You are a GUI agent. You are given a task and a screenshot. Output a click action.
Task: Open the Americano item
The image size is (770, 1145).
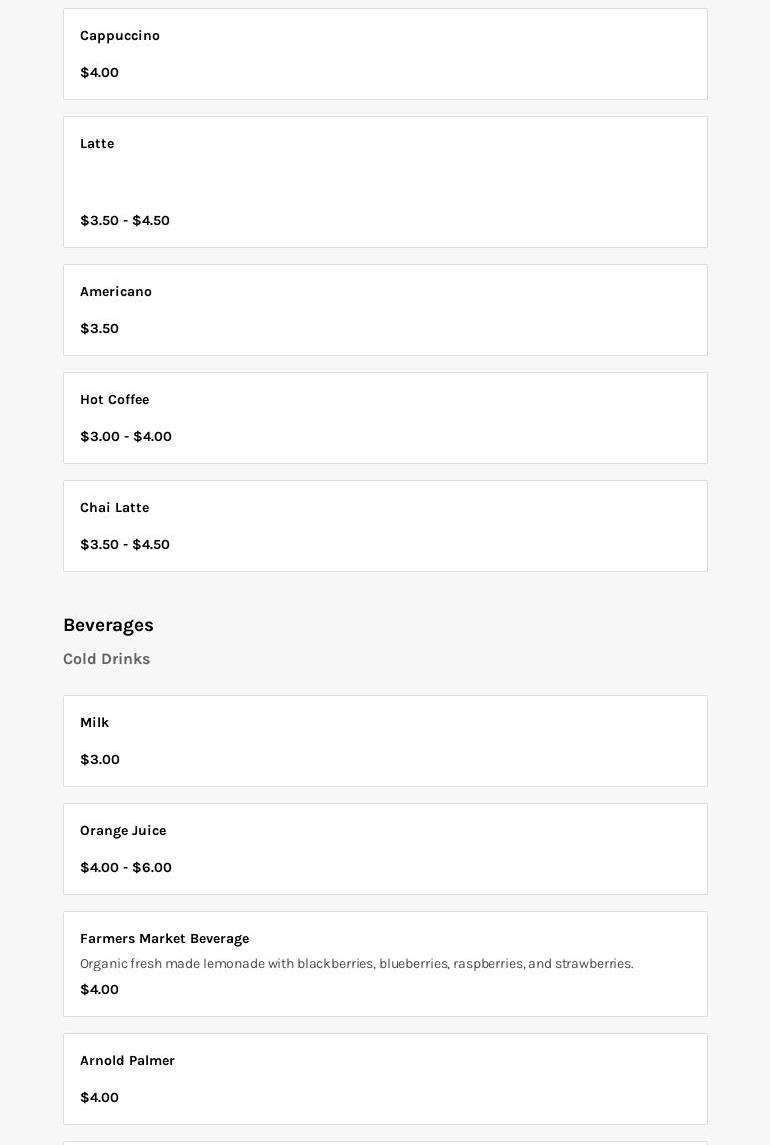(116, 292)
